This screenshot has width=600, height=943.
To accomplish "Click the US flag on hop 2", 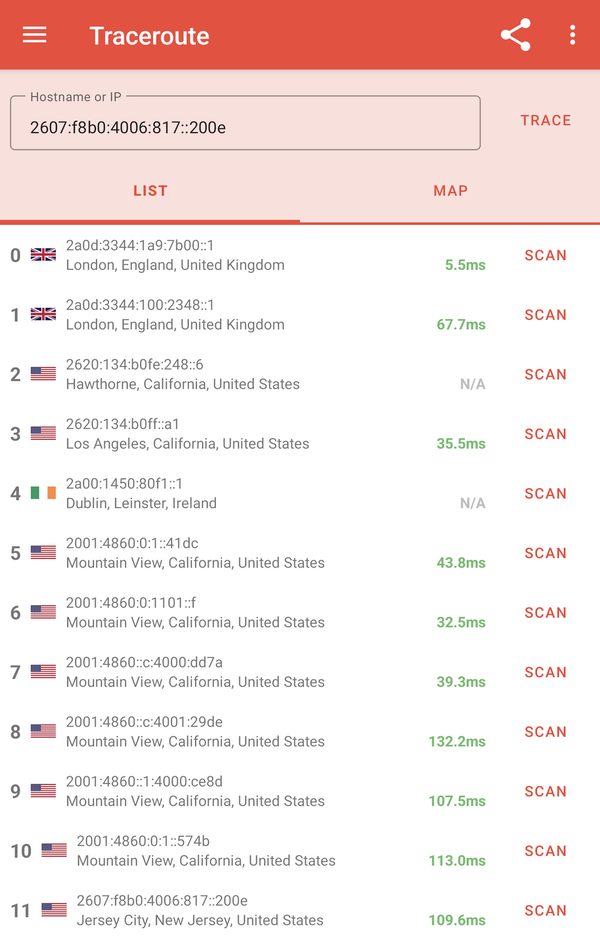I will [x=43, y=374].
